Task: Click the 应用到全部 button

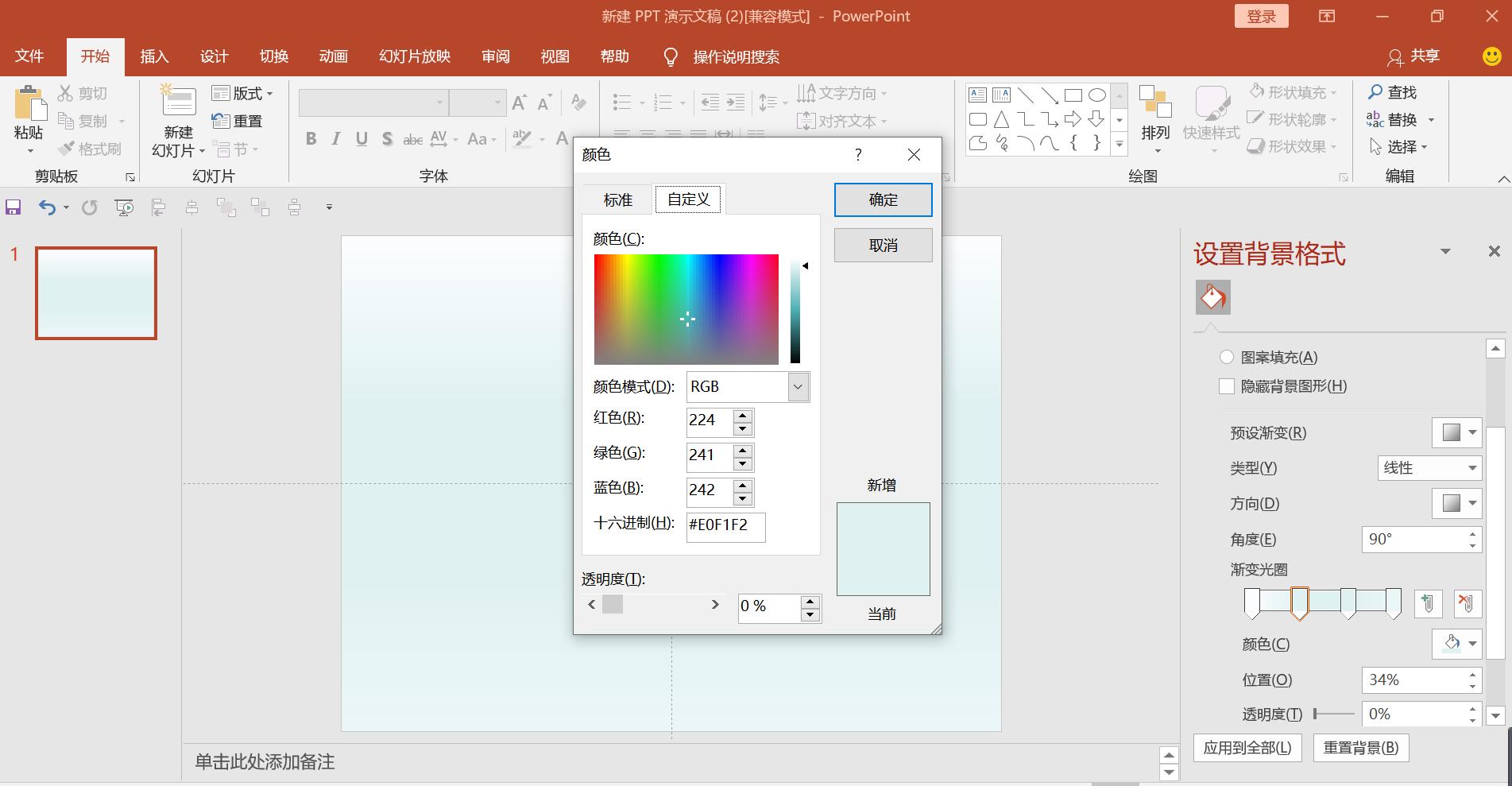Action: tap(1246, 747)
